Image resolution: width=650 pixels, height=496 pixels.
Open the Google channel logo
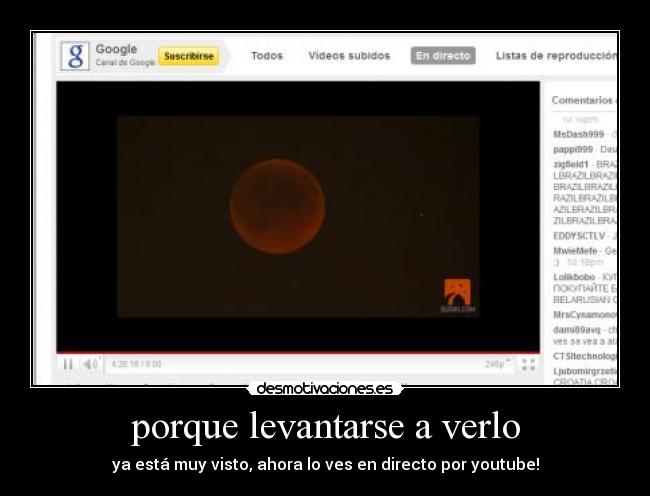(x=75, y=56)
